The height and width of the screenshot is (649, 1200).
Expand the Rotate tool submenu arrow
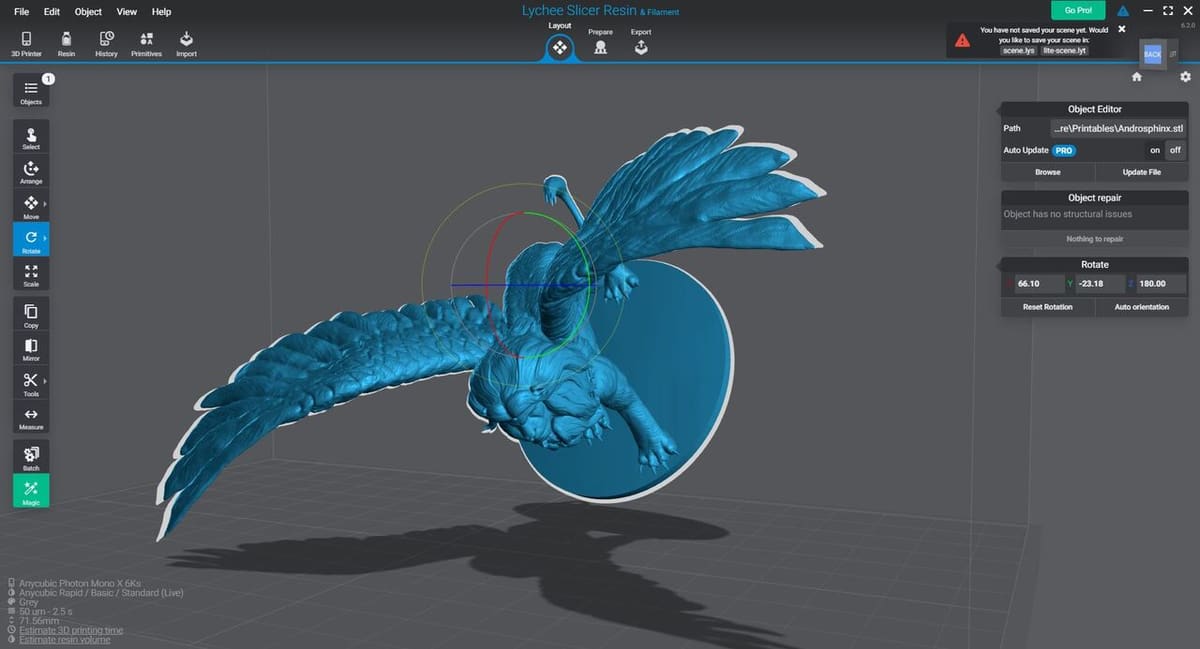[45, 238]
